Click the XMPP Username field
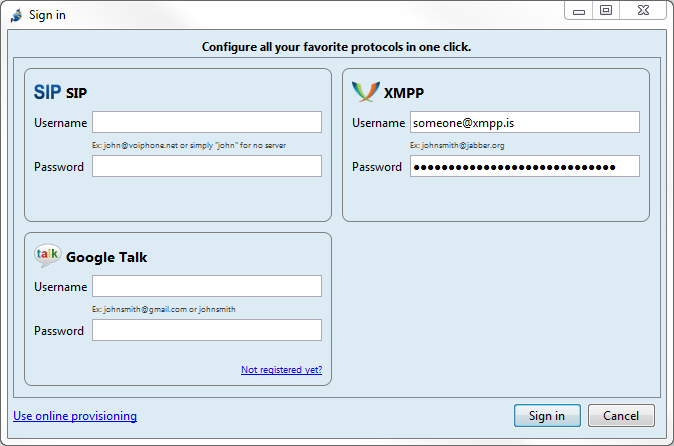Viewport: 674px width, 446px height. click(524, 122)
